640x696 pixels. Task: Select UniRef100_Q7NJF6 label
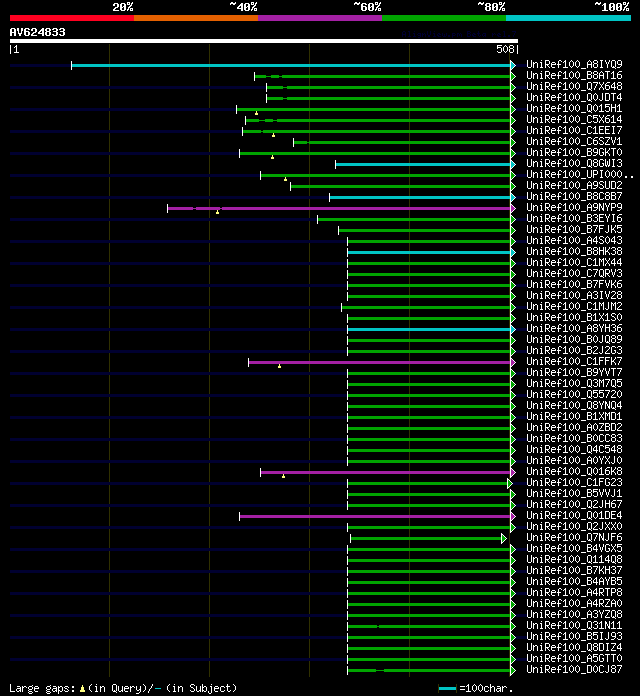coord(574,538)
